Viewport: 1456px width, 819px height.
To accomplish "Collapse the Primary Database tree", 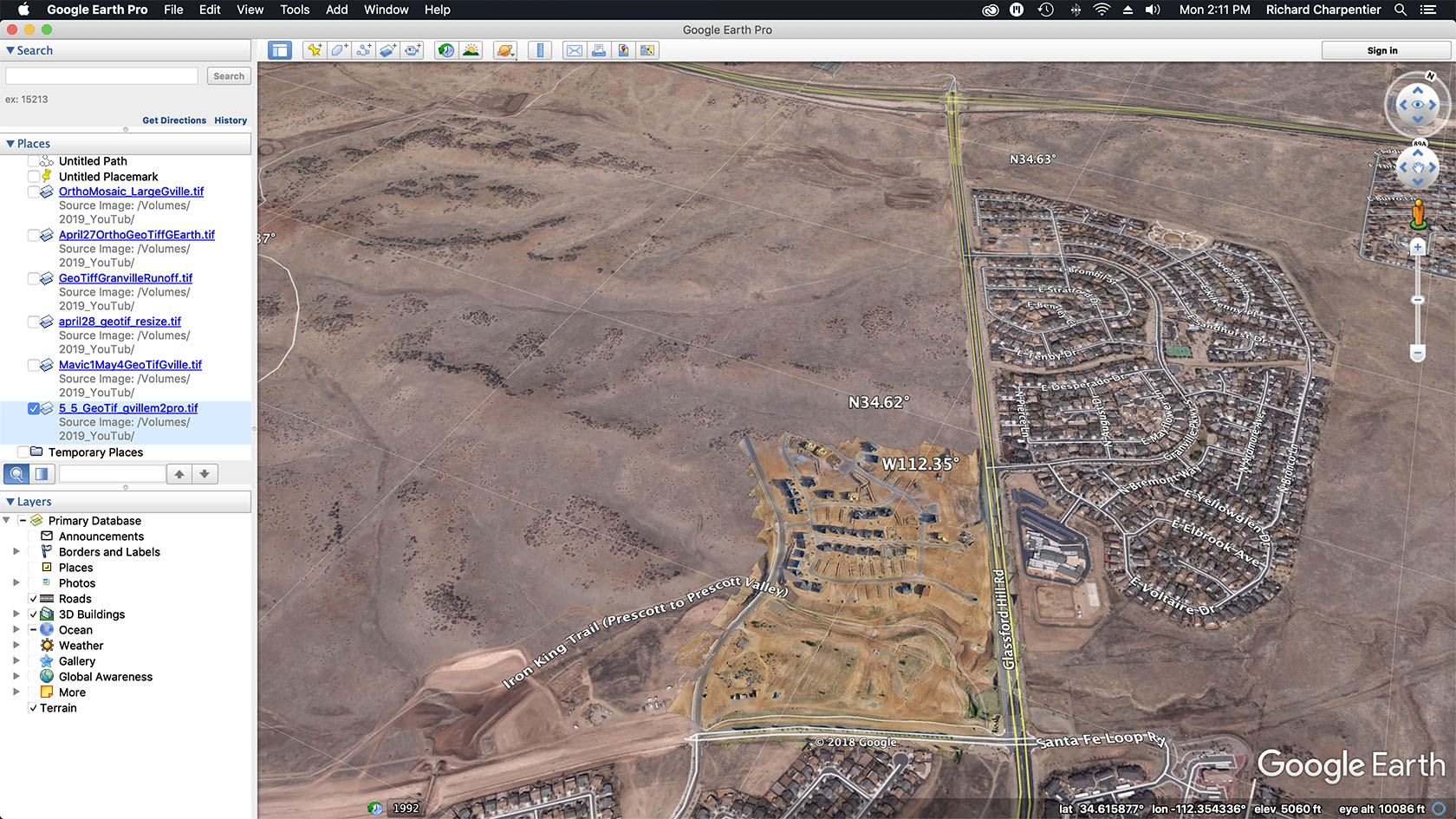I will pyautogui.click(x=7, y=520).
